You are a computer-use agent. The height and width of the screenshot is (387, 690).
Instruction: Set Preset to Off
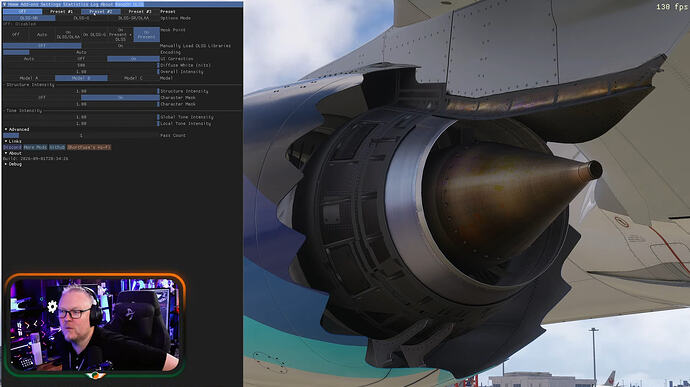click(22, 11)
